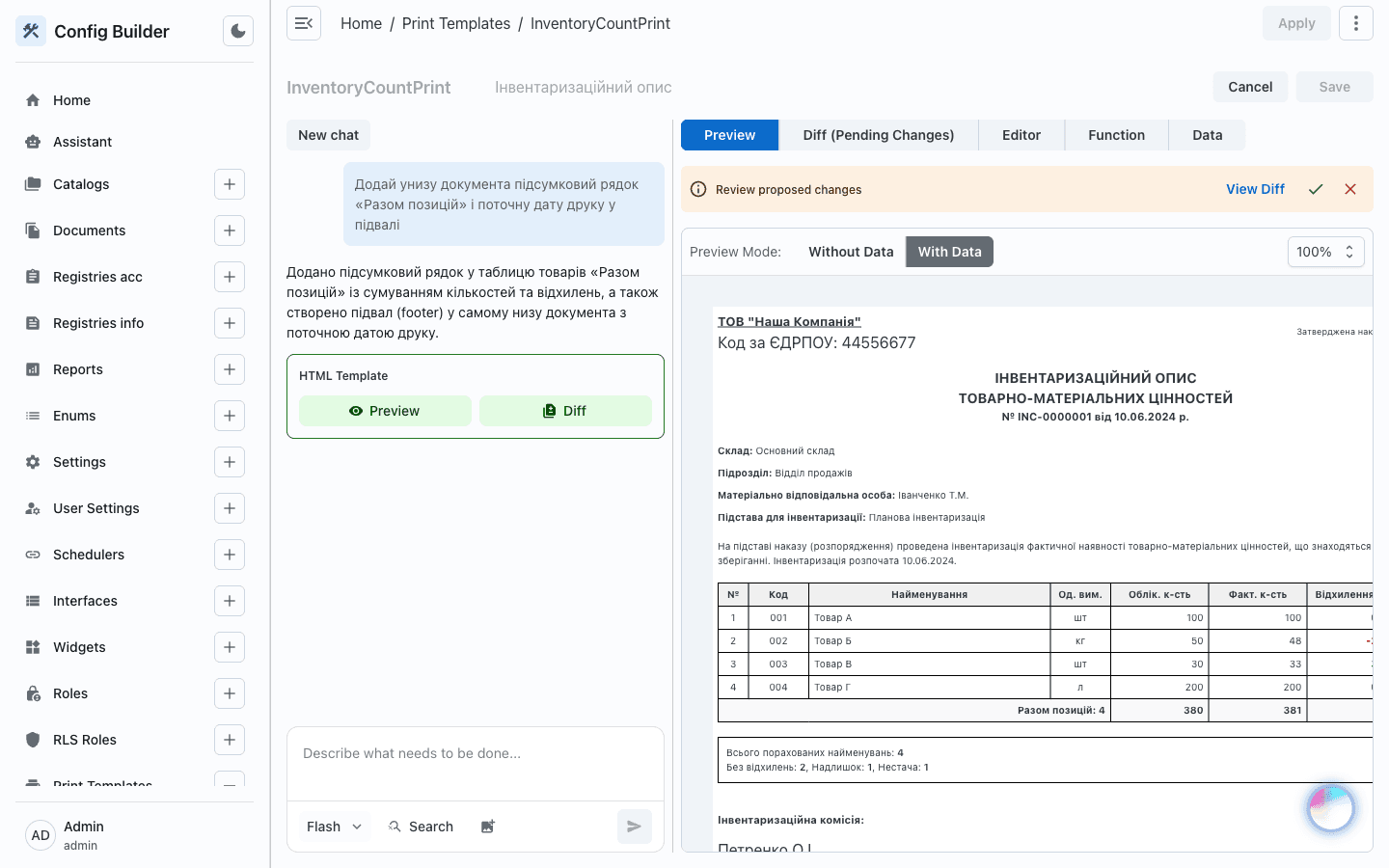Click the Home sidebar icon
The height and width of the screenshot is (868, 1389).
coord(33,100)
